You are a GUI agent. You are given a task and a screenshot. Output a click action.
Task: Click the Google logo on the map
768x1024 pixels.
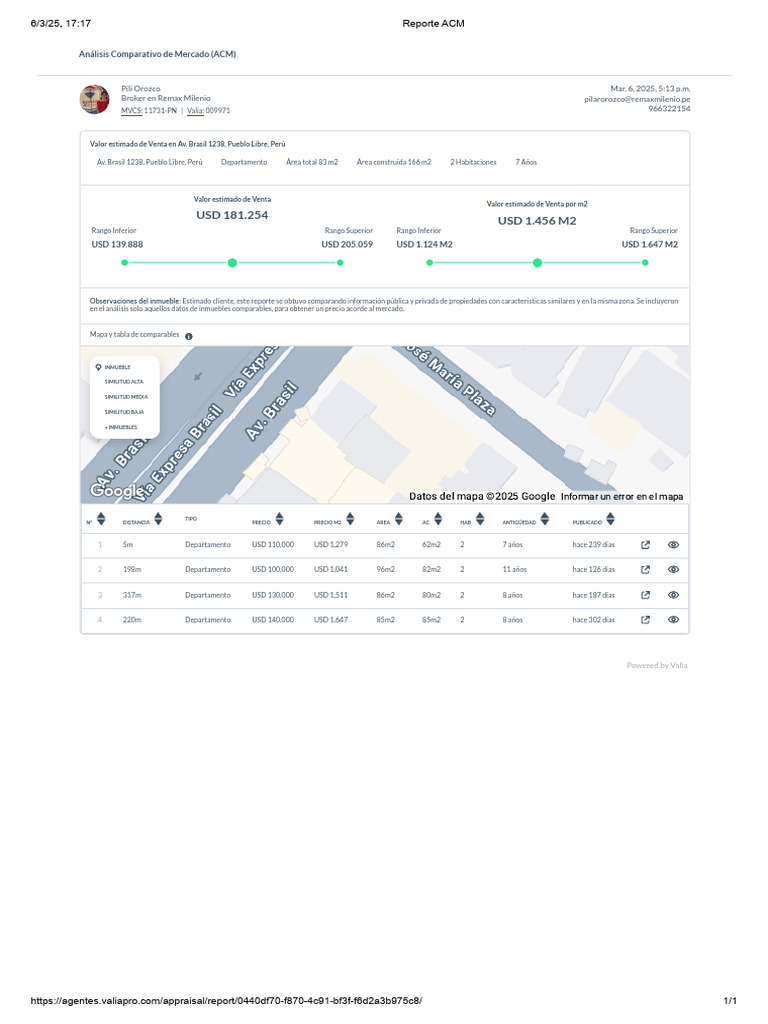click(116, 491)
